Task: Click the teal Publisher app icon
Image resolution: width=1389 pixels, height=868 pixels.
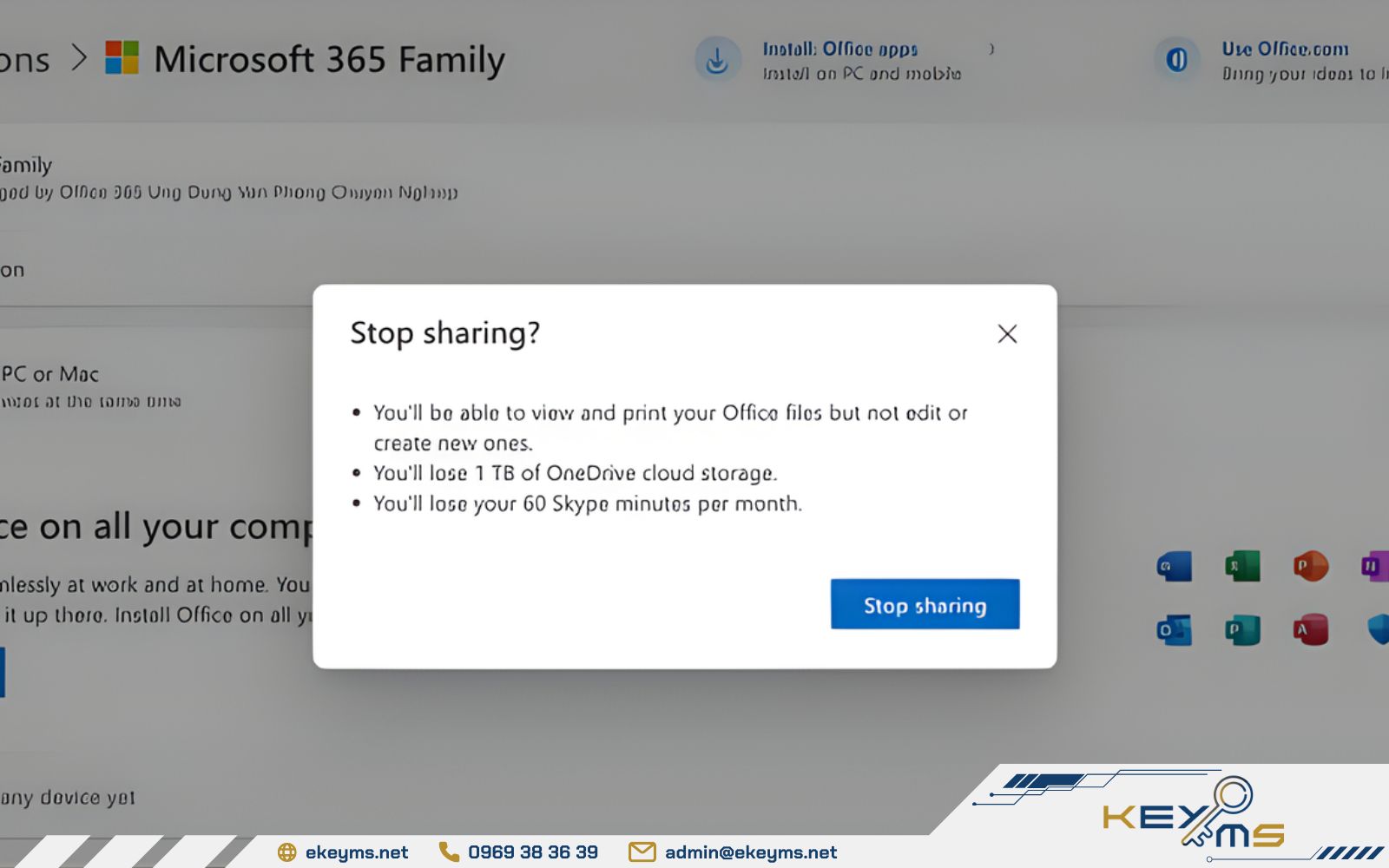Action: coord(1242,630)
